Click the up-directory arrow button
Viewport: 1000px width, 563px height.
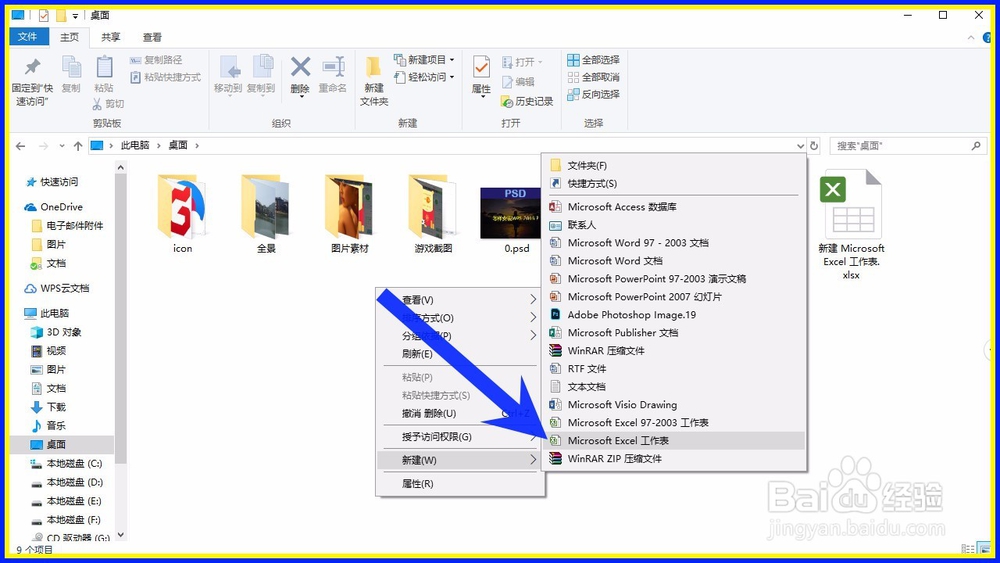(78, 145)
